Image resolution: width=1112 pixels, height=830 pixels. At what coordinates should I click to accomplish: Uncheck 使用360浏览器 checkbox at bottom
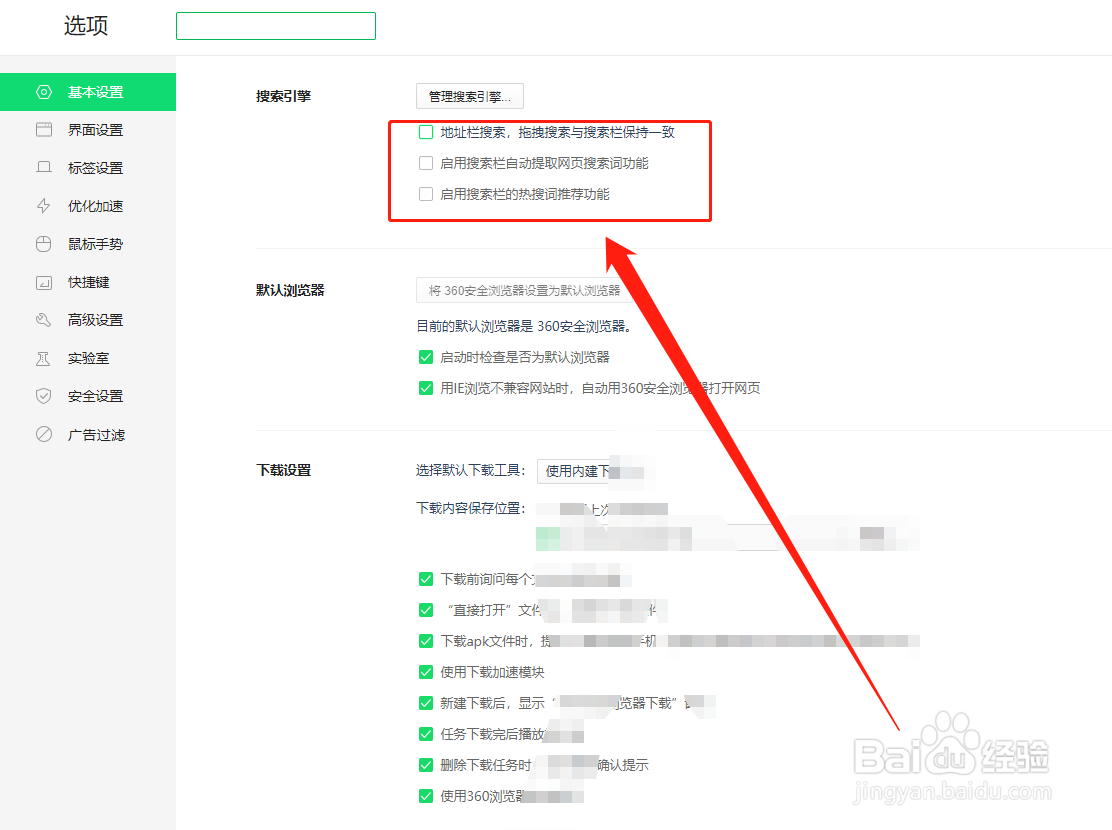click(x=426, y=796)
